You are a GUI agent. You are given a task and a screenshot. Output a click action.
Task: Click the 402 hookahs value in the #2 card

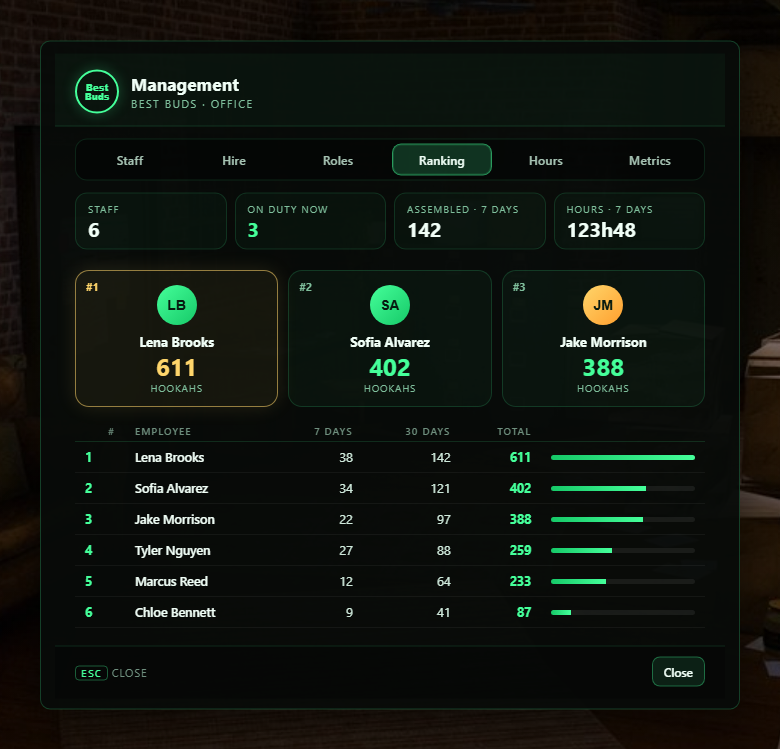[x=390, y=368]
